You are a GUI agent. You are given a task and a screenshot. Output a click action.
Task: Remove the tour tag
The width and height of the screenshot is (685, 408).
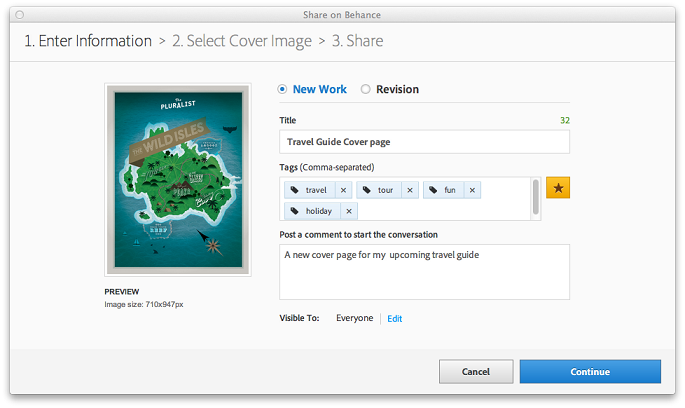click(x=410, y=190)
